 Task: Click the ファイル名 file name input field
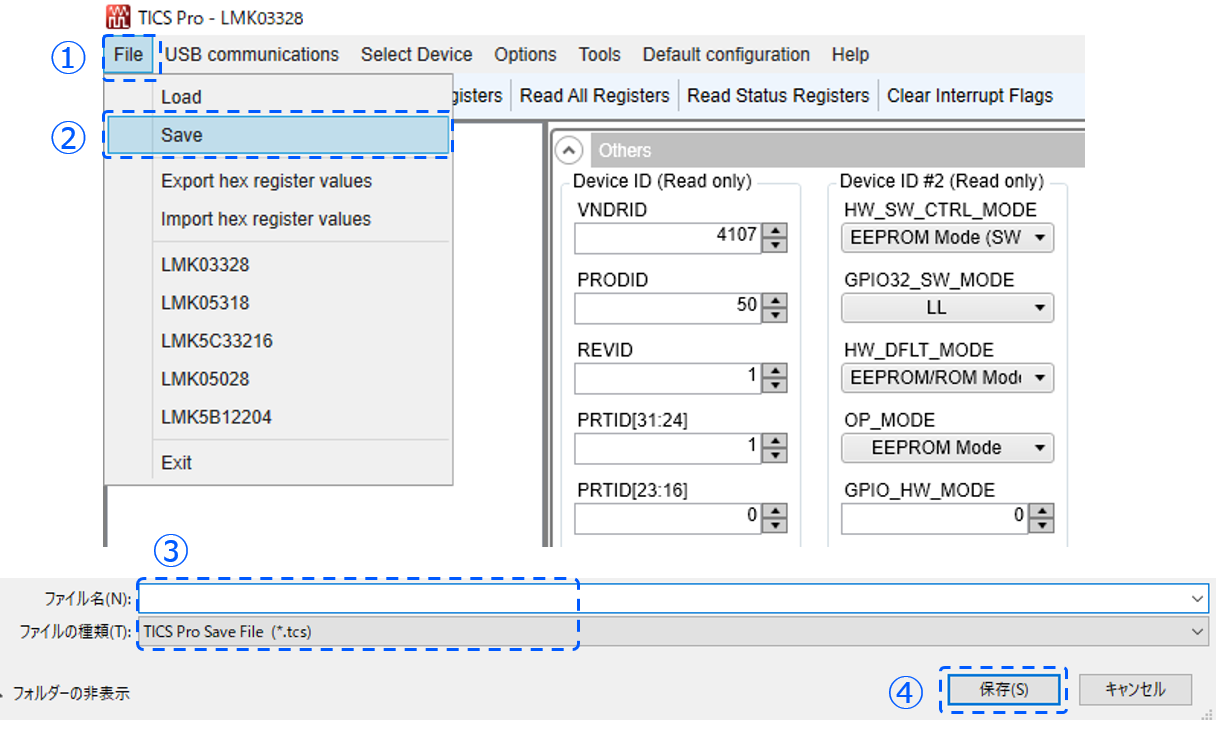pos(660,598)
